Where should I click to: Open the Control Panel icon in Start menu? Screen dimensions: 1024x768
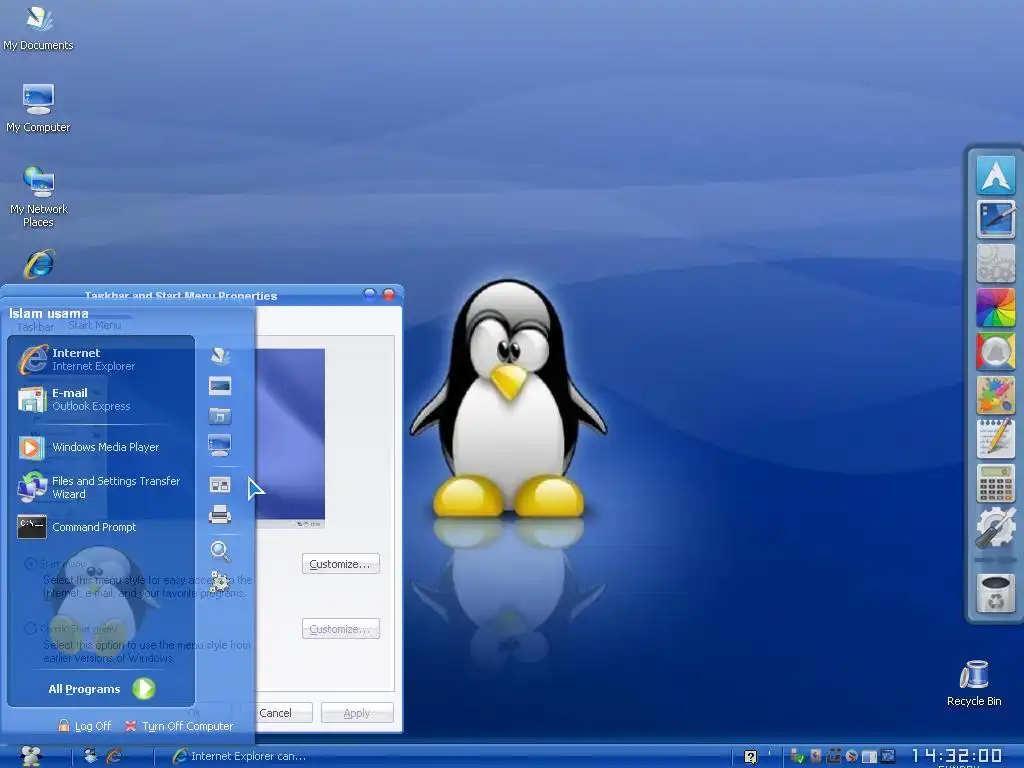coord(220,485)
